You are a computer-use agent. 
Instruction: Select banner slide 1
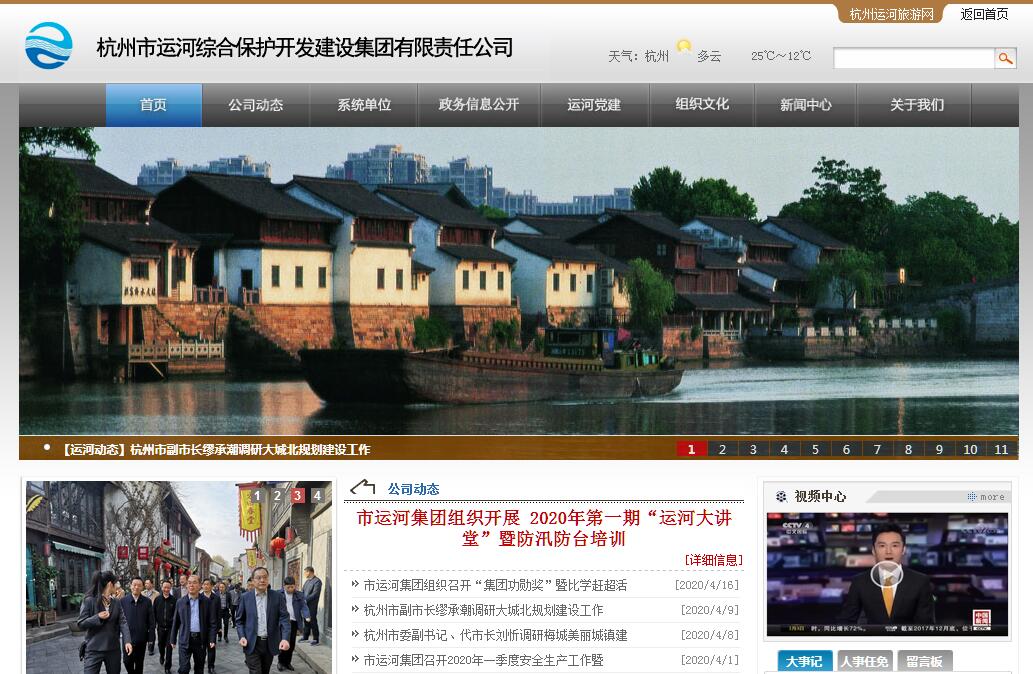coord(691,449)
